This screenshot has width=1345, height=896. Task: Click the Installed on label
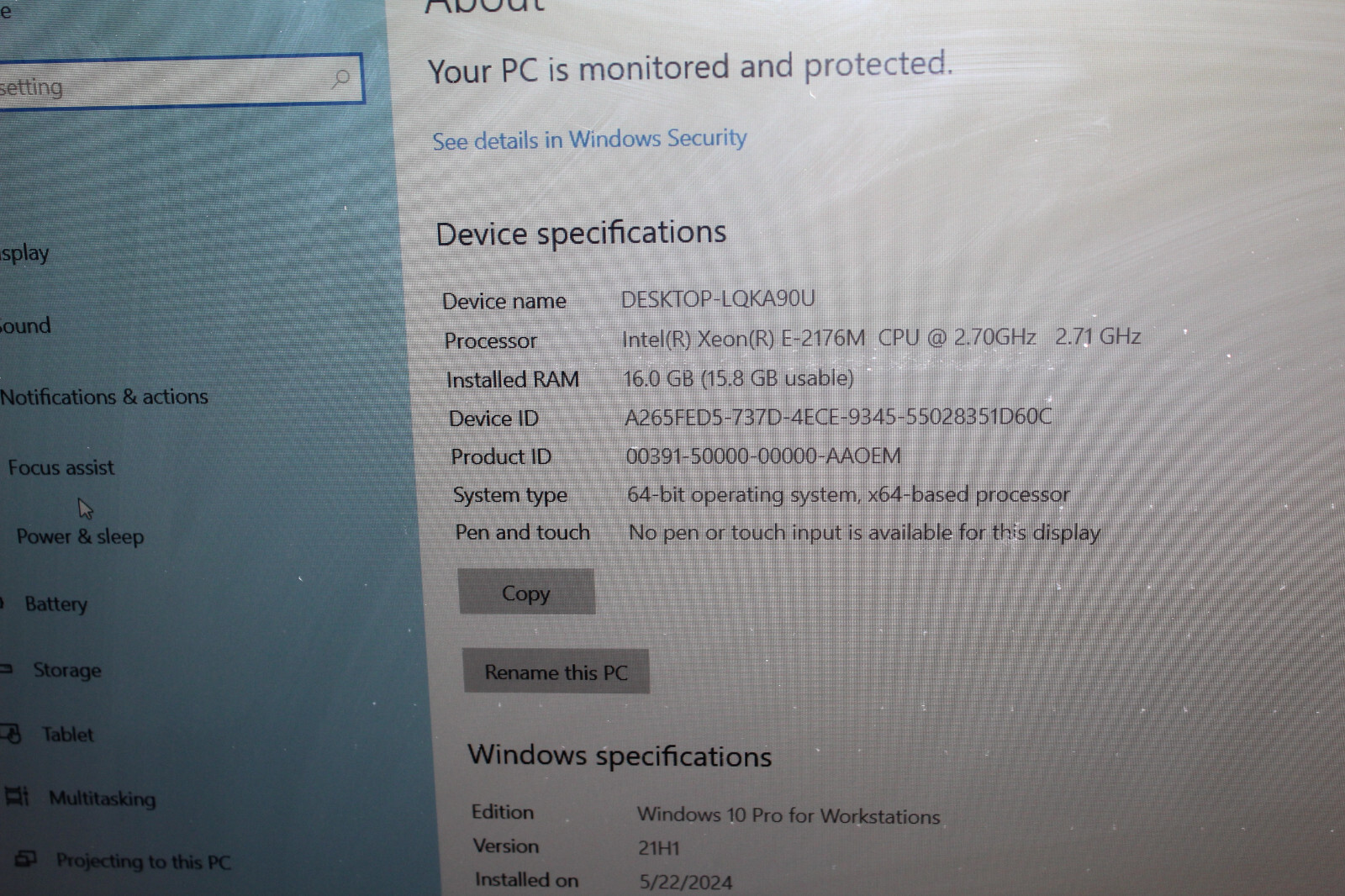527,880
